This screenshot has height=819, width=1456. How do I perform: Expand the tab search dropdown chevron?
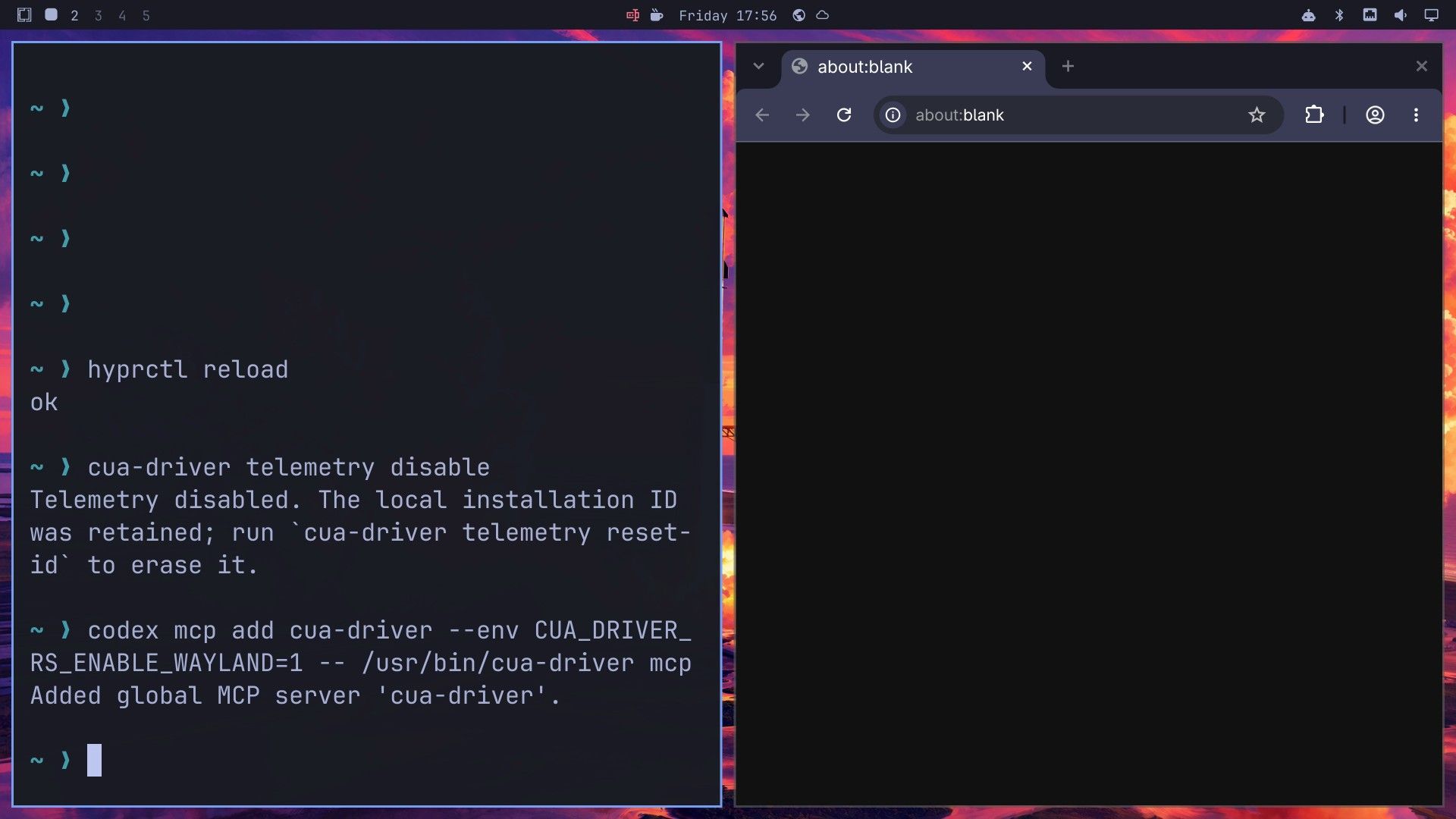(x=758, y=66)
